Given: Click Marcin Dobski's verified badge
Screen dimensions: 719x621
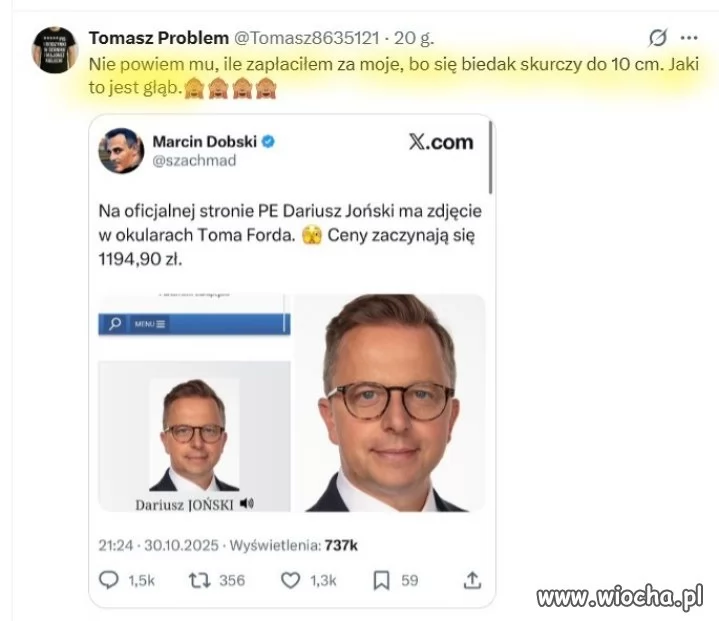Looking at the screenshot, I should tap(268, 142).
